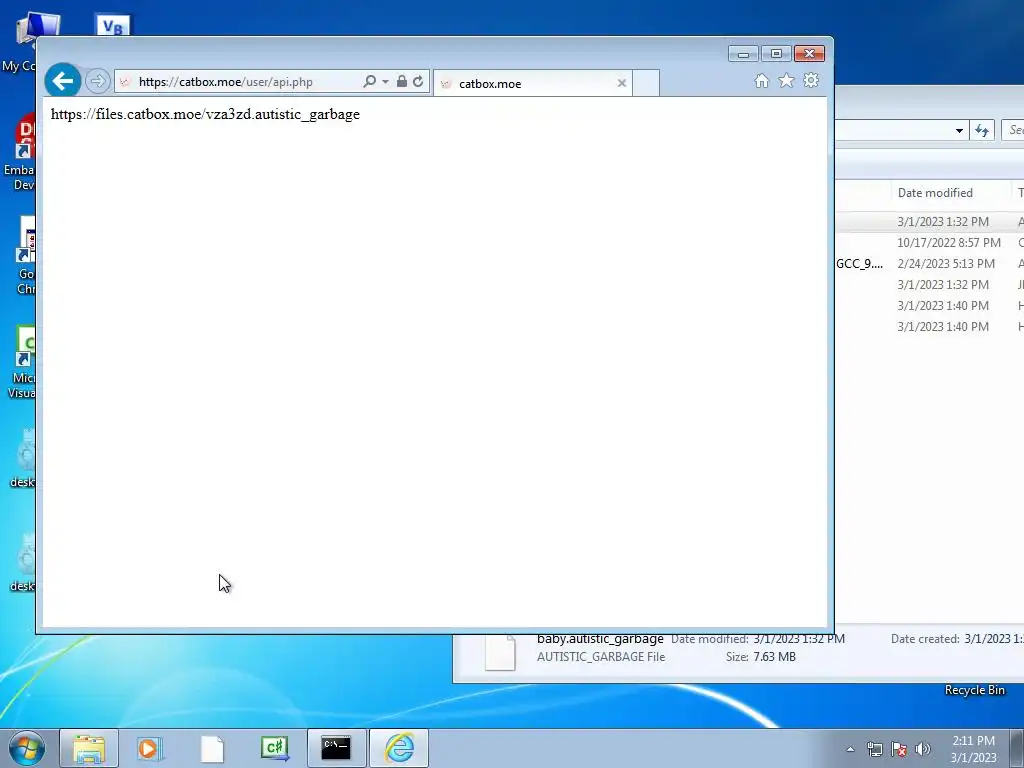Screen dimensions: 1024x768
Task: Click the Explorer window refresh button
Action: click(982, 131)
